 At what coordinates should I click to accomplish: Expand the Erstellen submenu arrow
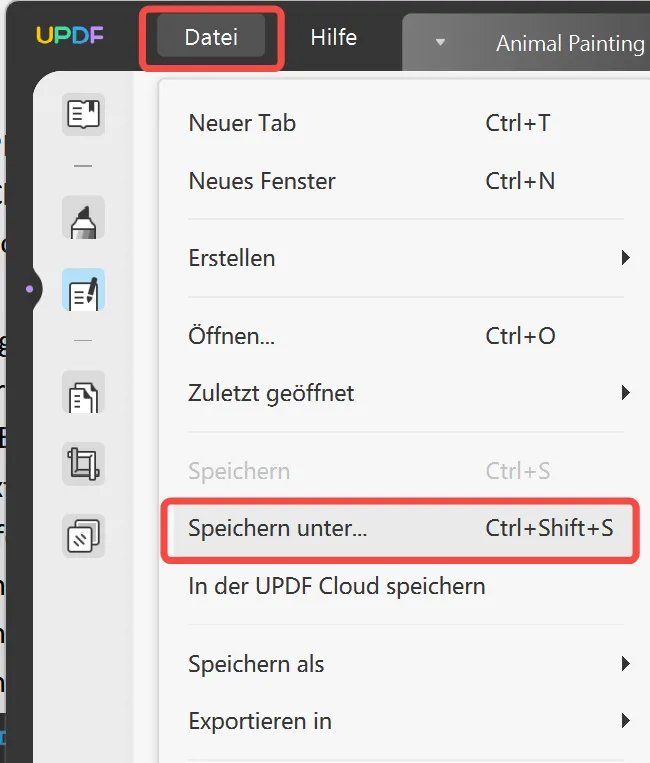tap(626, 258)
